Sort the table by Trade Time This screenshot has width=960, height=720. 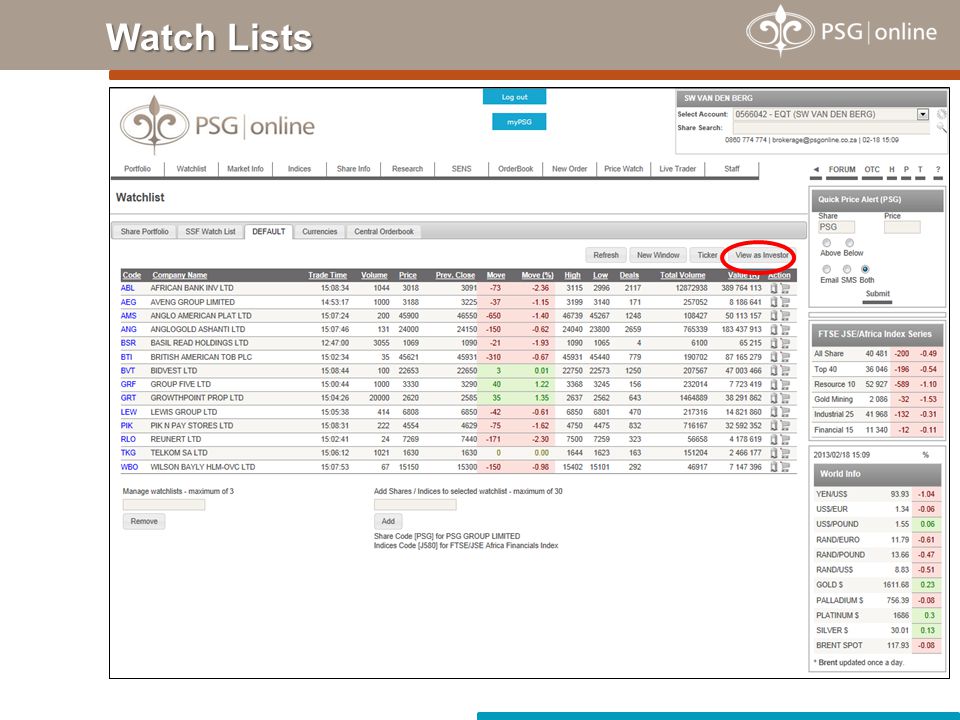point(328,276)
